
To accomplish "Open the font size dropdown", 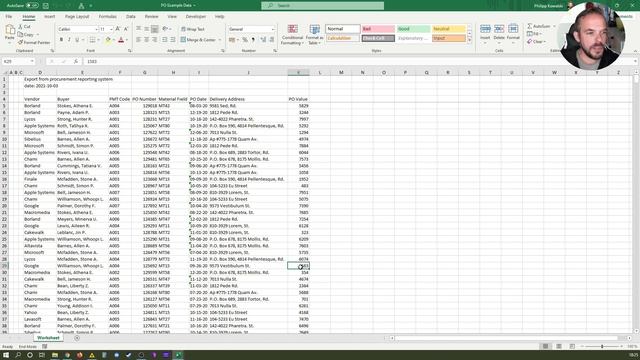I will coord(111,29).
